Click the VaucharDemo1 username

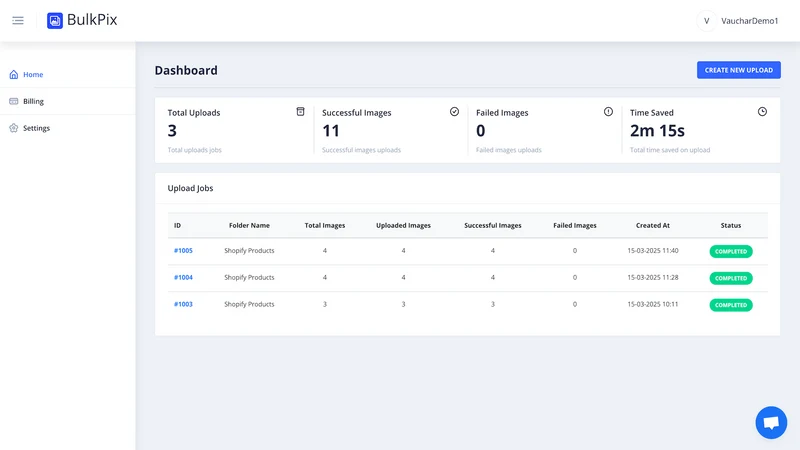point(749,21)
